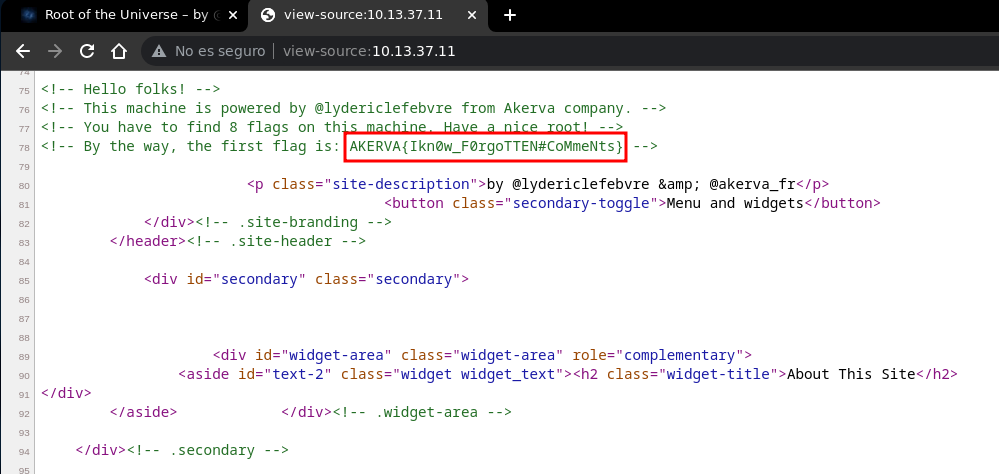The image size is (999, 474).
Task: Click the 'You have to find 8 flags' comment
Action: [x=332, y=127]
